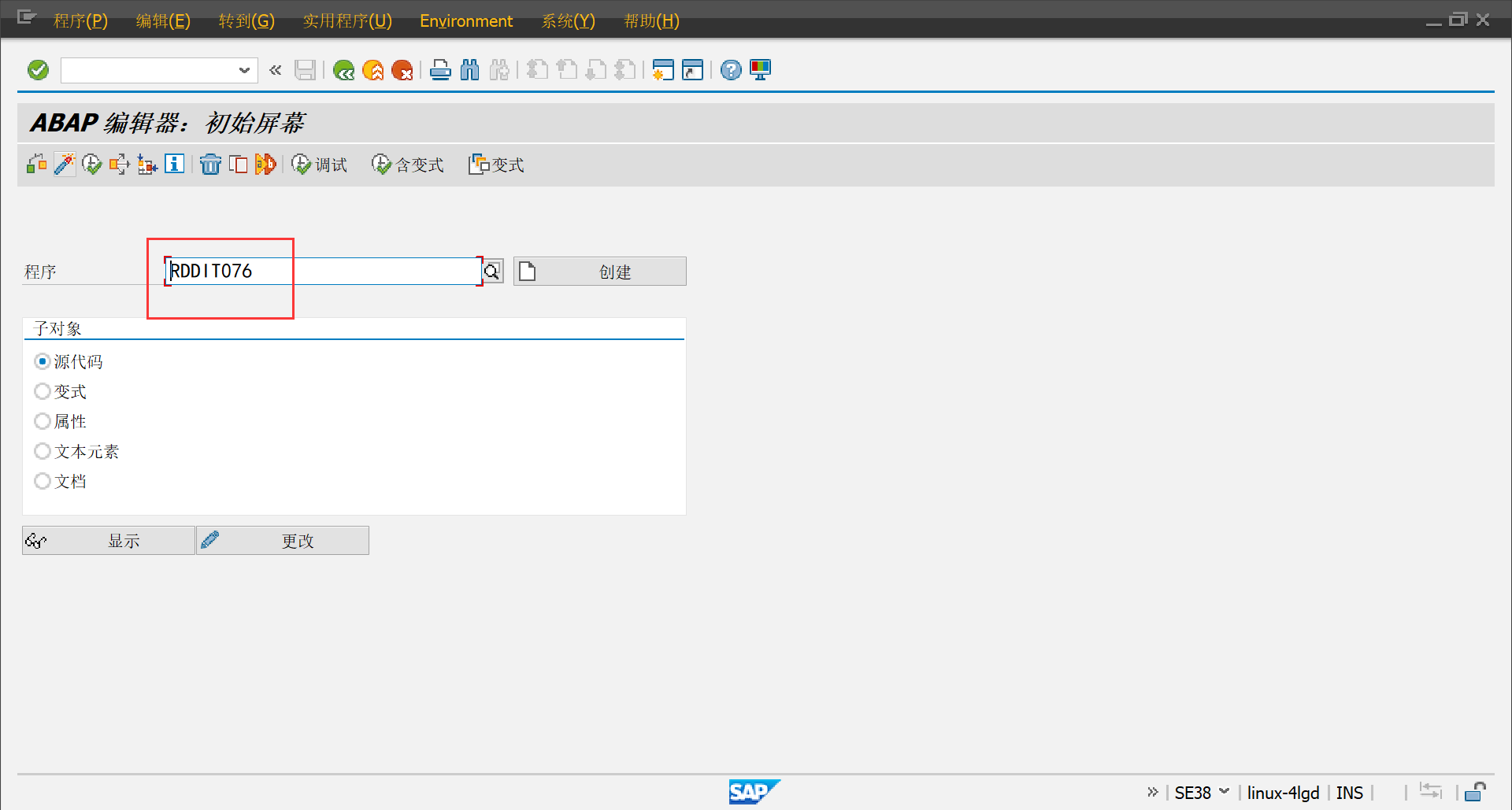Click the Display Object List hierarchy icon
Viewport: 1512px width, 810px height.
(x=147, y=164)
